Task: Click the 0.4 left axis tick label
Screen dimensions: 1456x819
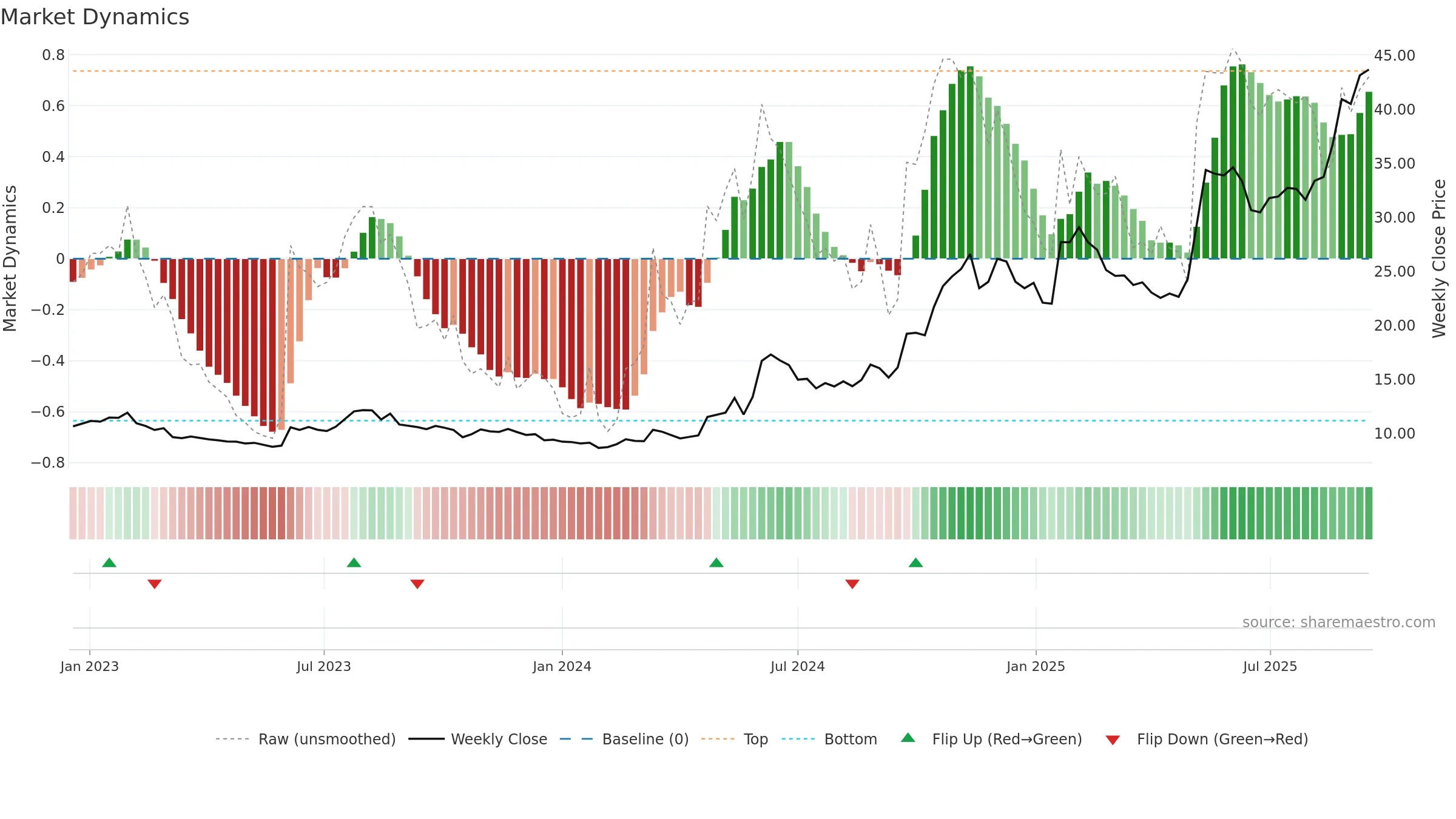Action: pos(53,157)
